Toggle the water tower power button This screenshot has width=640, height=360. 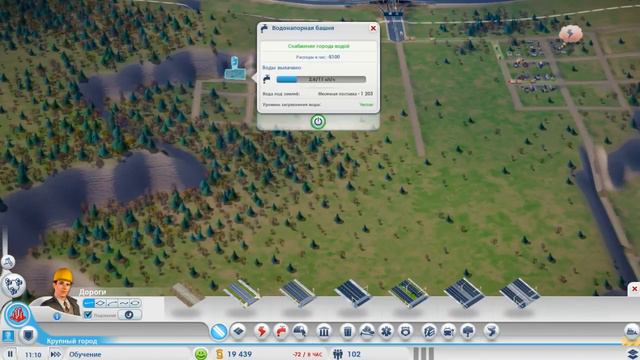(x=318, y=122)
